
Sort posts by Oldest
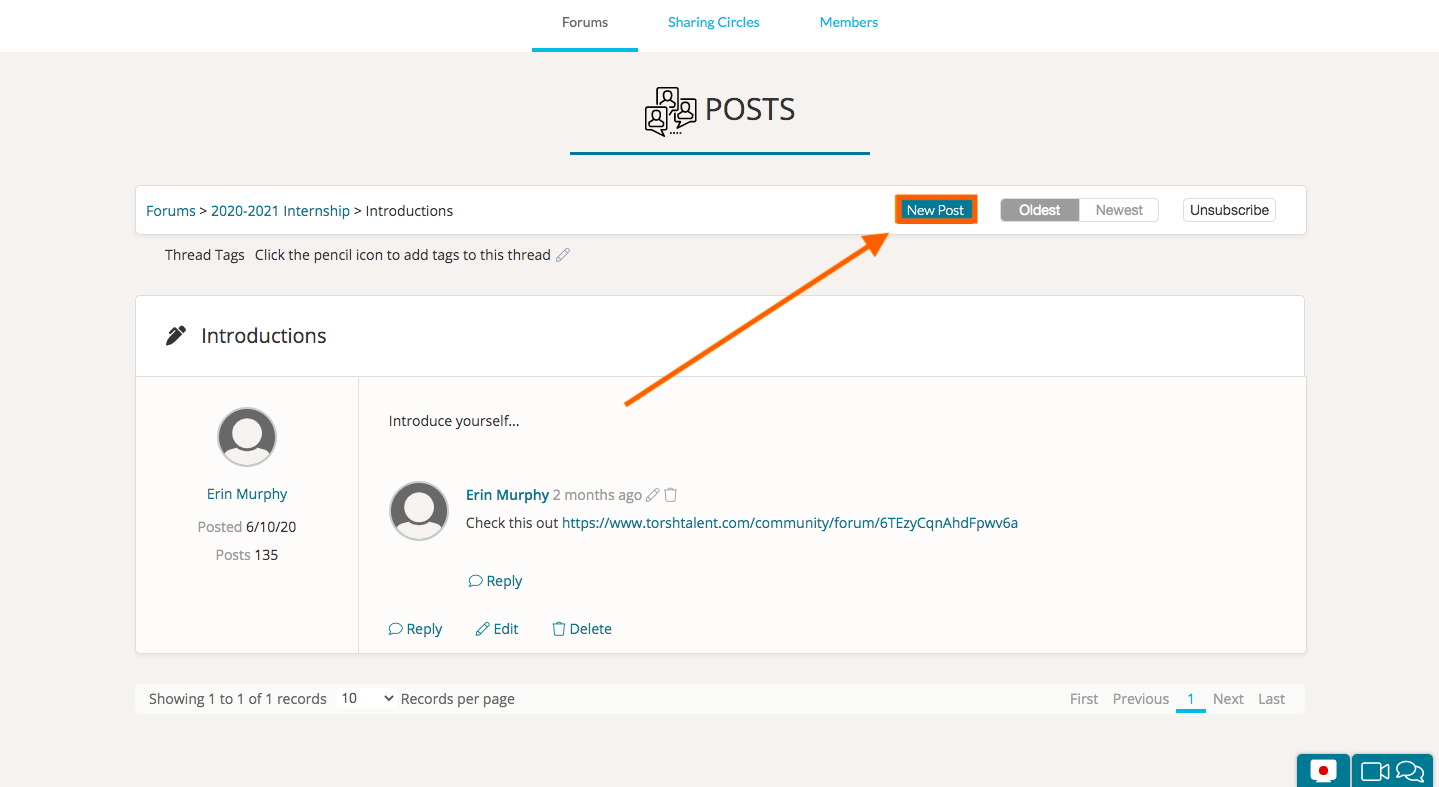(1039, 210)
